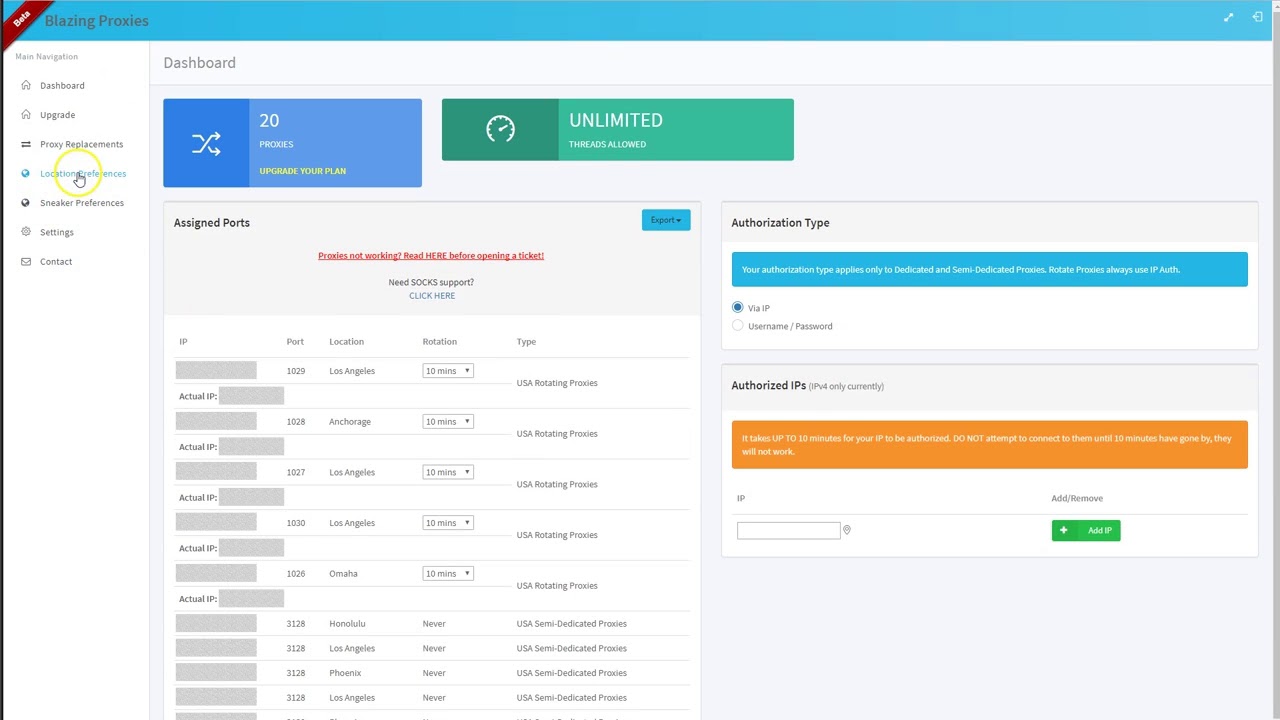Click the orange 10 minutes authorization notice
This screenshot has width=1280, height=720.
pyautogui.click(x=989, y=445)
